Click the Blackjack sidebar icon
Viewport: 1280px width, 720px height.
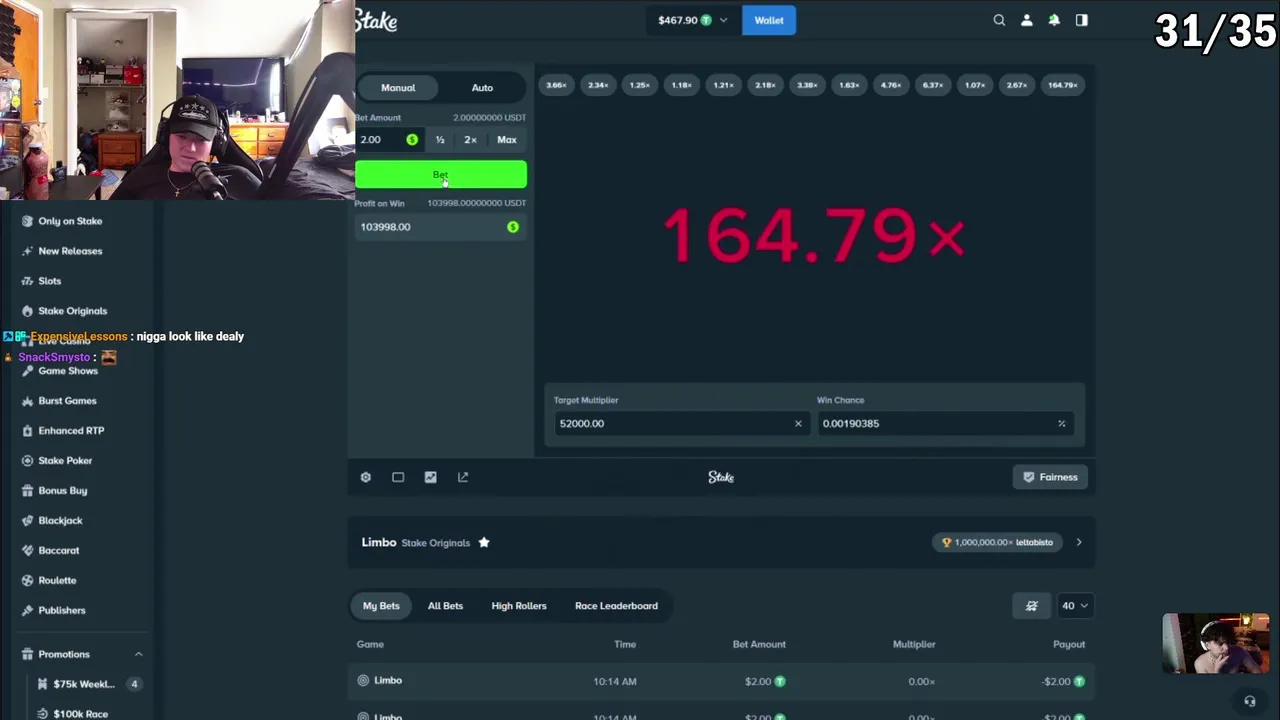tap(28, 521)
